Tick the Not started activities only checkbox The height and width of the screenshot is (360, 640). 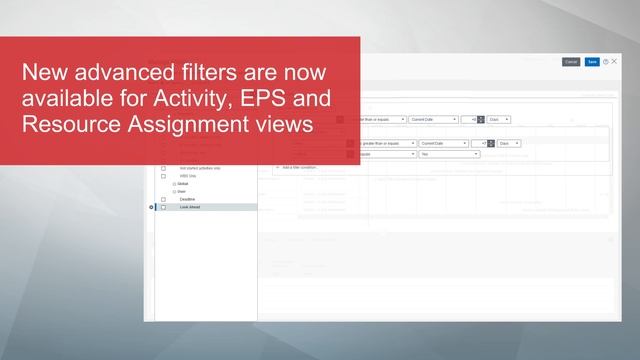163,168
